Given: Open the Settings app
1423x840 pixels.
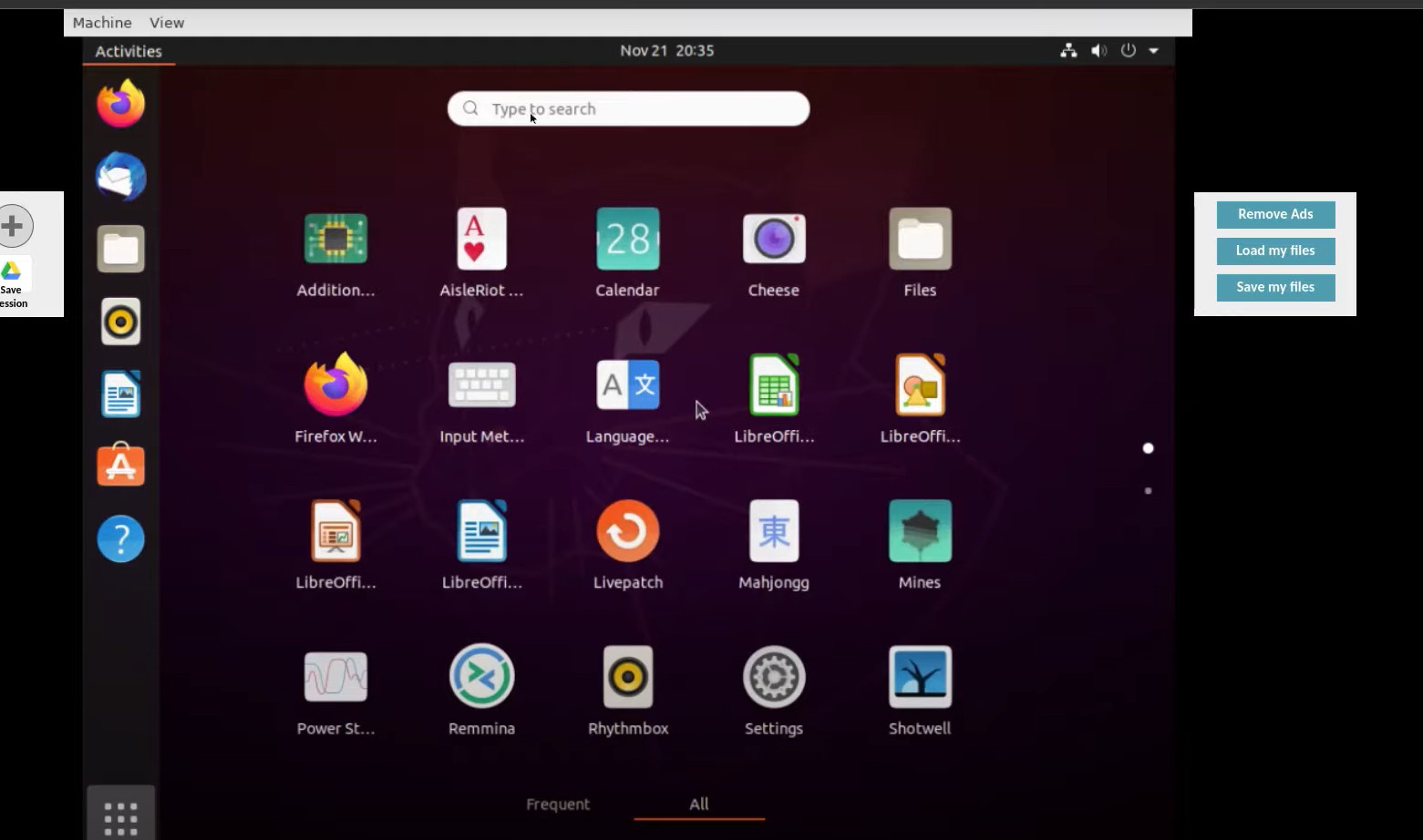Looking at the screenshot, I should coord(774,691).
